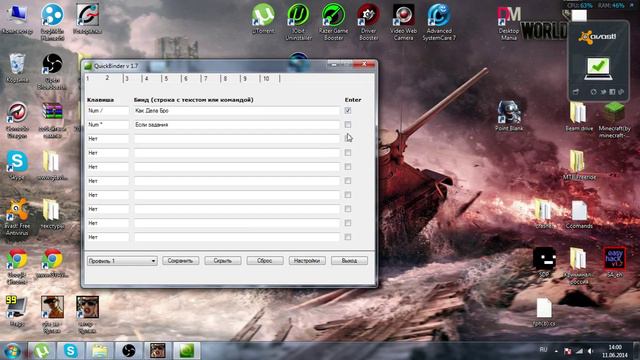This screenshot has width=640, height=360.
Task: Open the Computer desktop icon
Action: [x=17, y=18]
